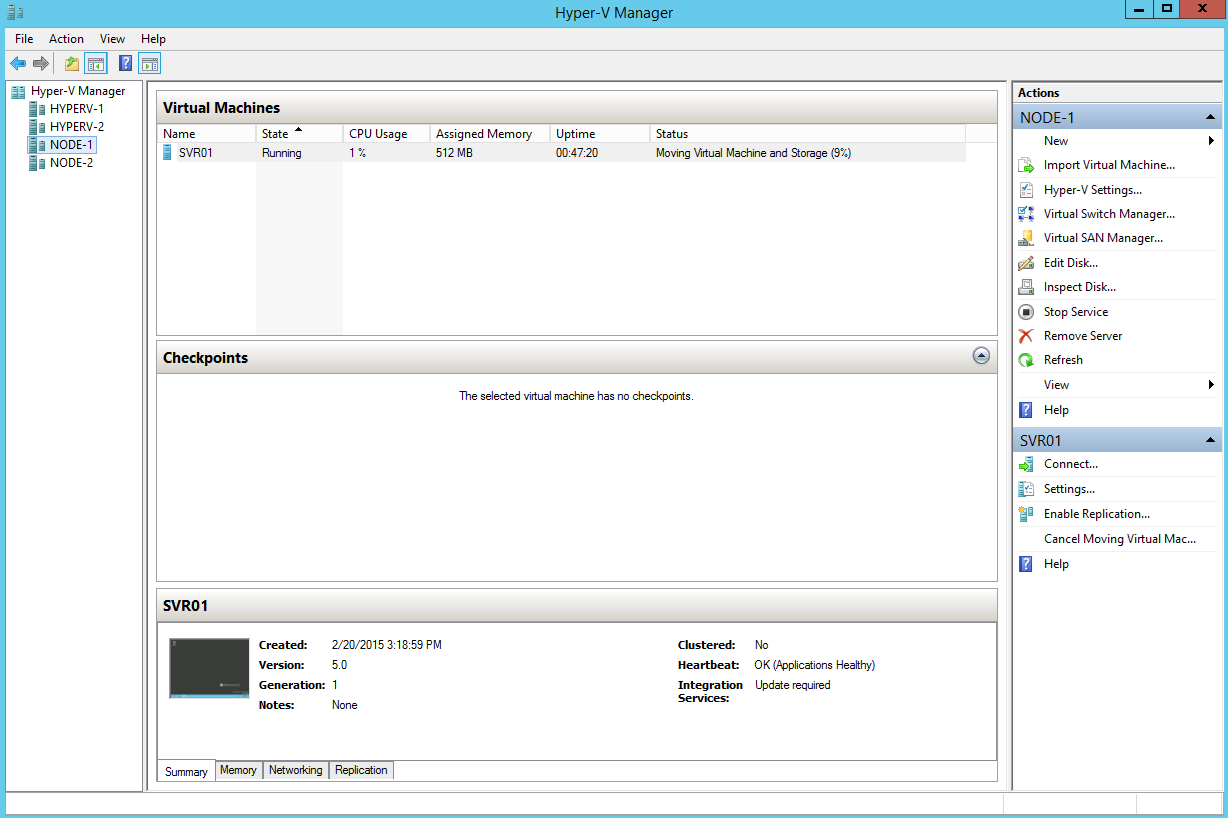Image resolution: width=1228 pixels, height=818 pixels.
Task: Click the blue Help toolbar icon
Action: coord(125,64)
